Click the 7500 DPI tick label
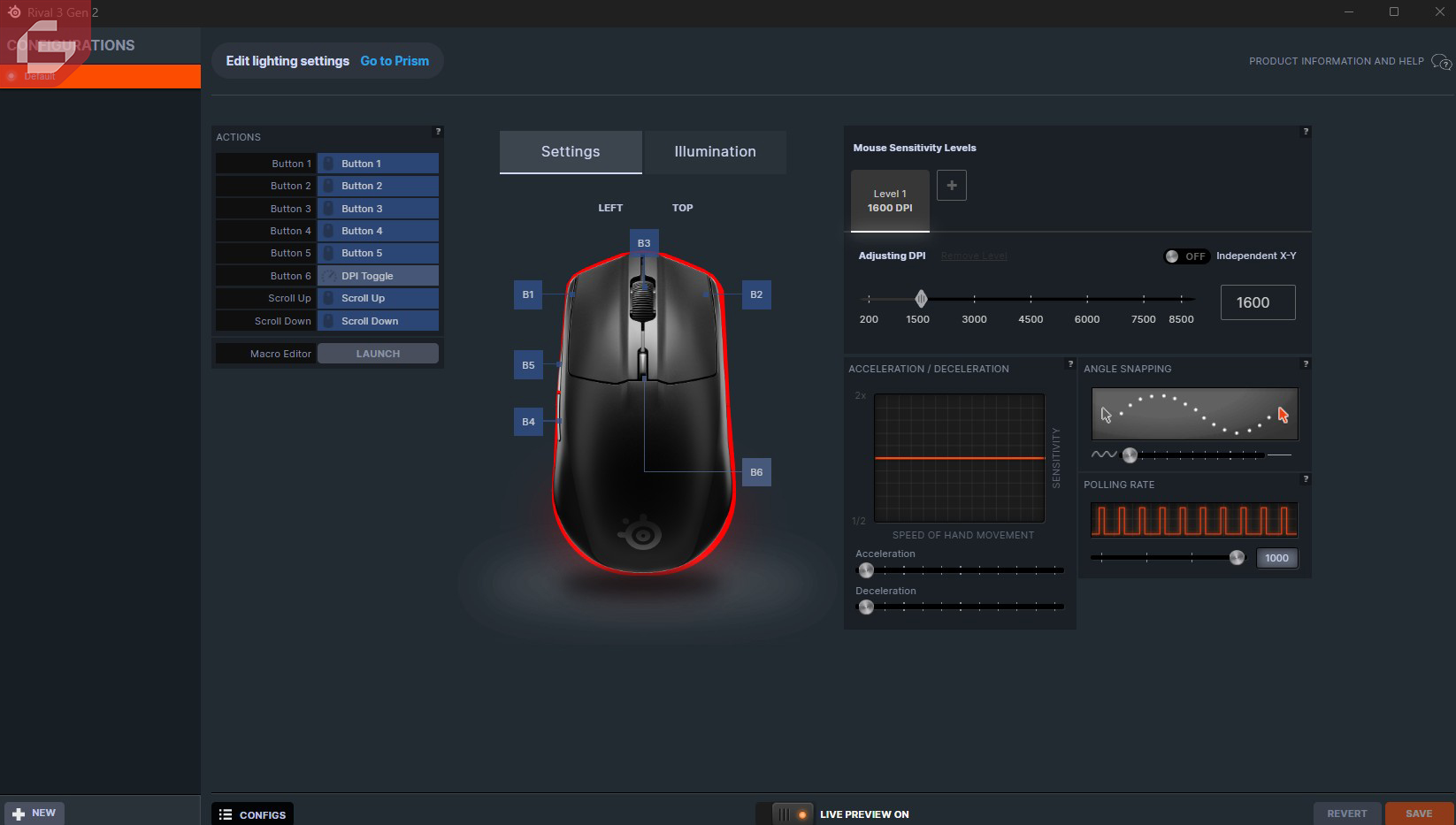Image resolution: width=1456 pixels, height=825 pixels. click(x=1144, y=319)
